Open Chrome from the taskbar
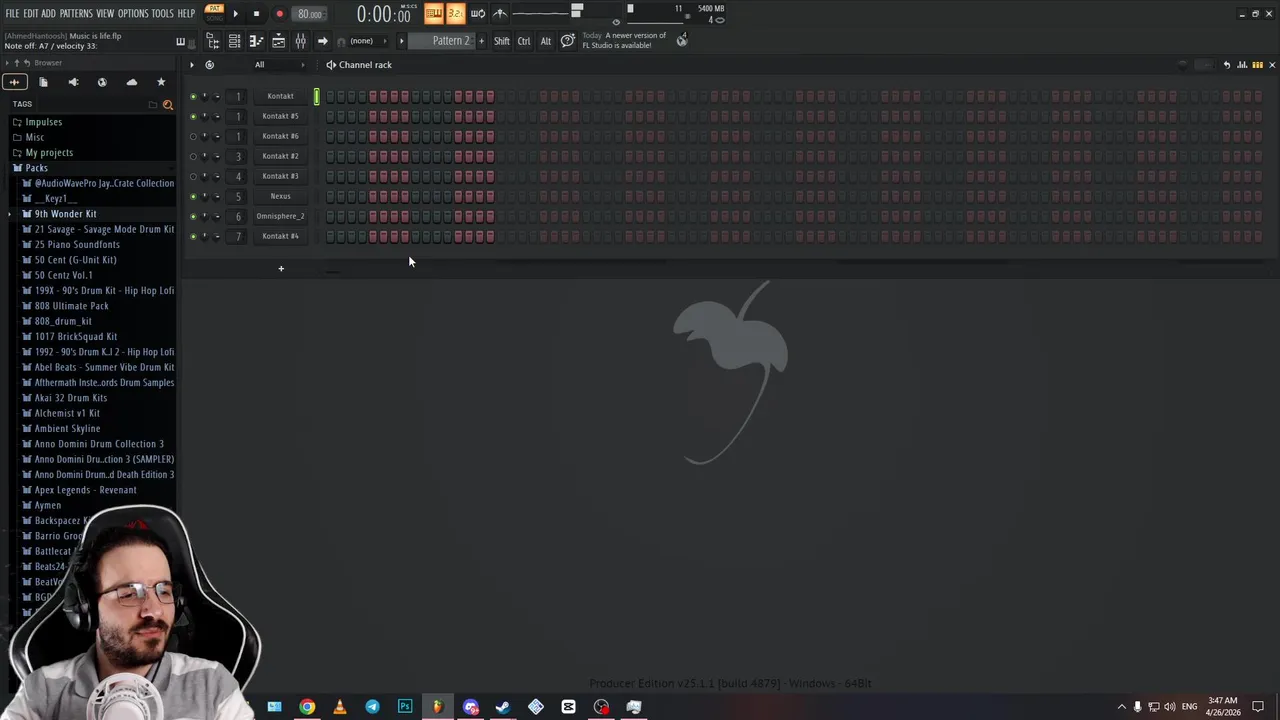Viewport: 1280px width, 720px height. point(307,707)
